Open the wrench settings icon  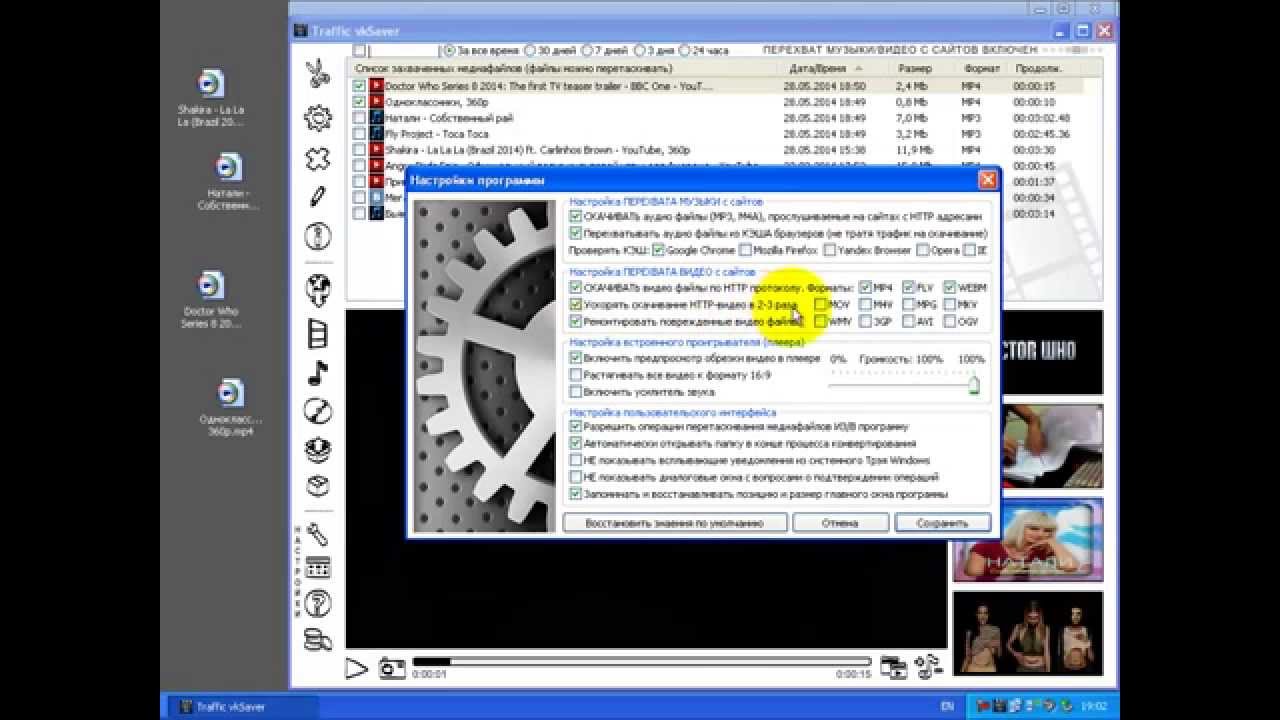coord(318,534)
